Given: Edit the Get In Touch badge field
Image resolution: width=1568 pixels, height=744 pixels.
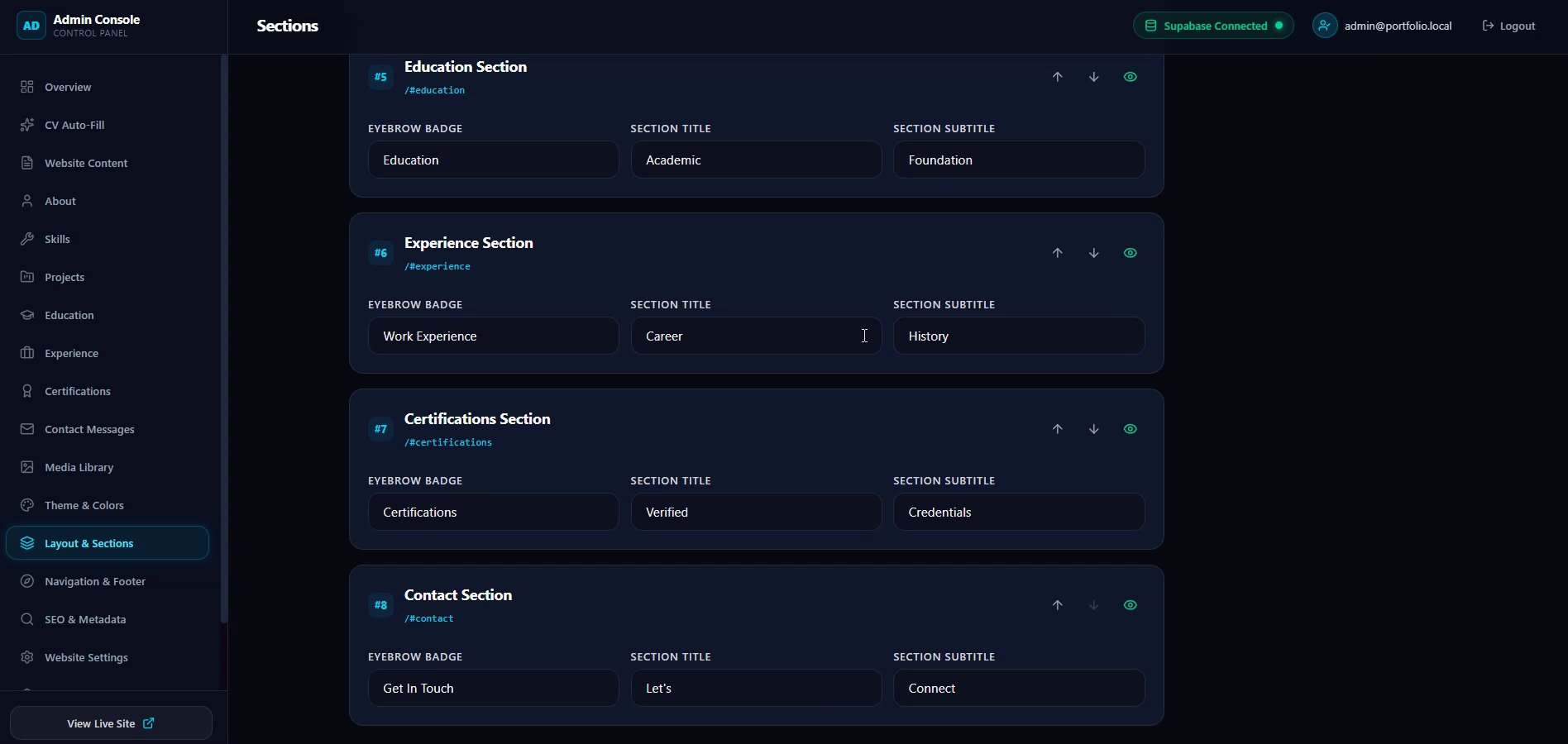Looking at the screenshot, I should click(494, 688).
